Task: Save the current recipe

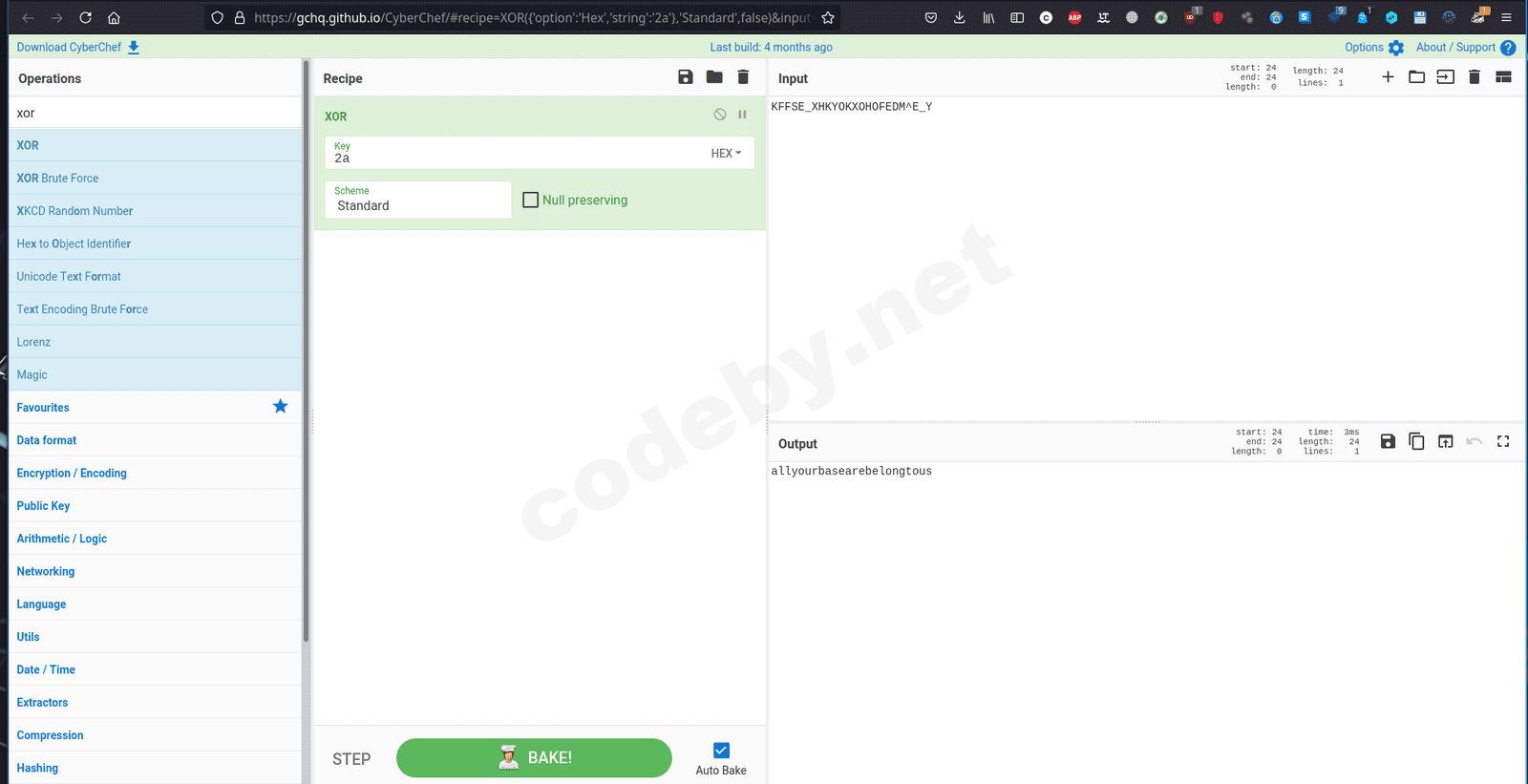Action: pos(686,77)
